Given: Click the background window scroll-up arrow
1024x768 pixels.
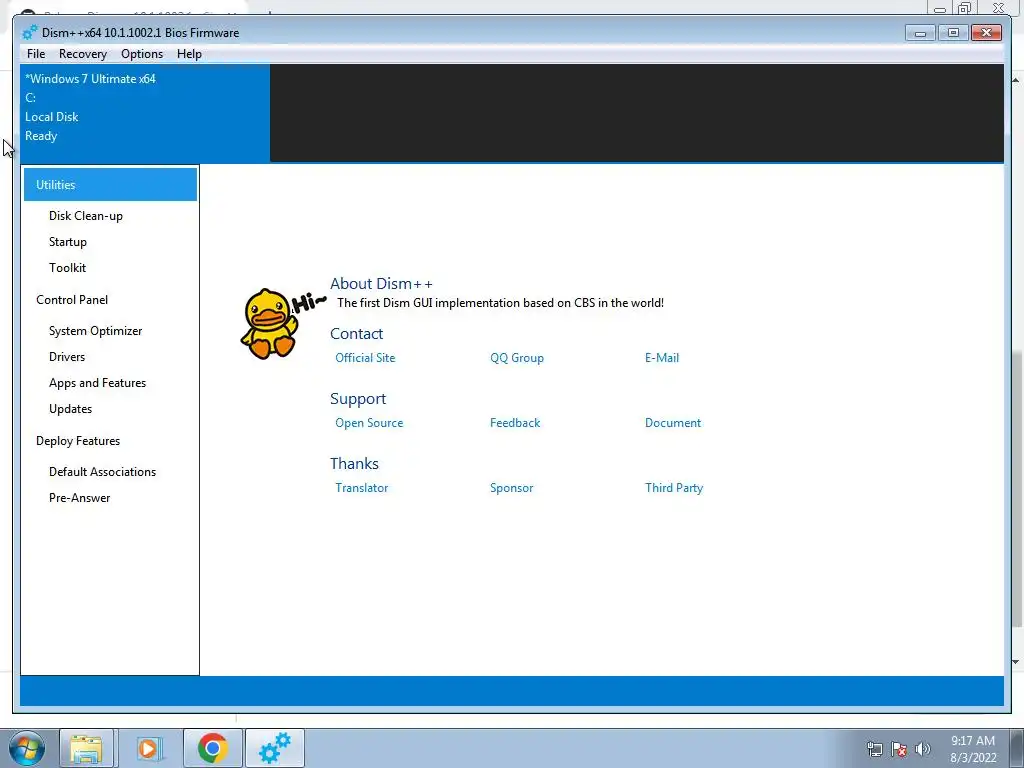Looking at the screenshot, I should pyautogui.click(x=1016, y=80).
